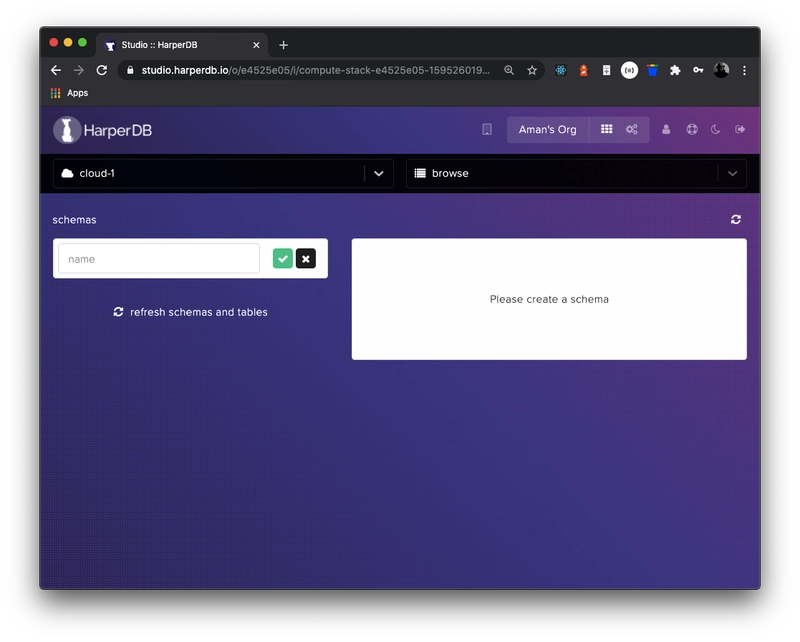Open a new browser tab

coord(284,45)
